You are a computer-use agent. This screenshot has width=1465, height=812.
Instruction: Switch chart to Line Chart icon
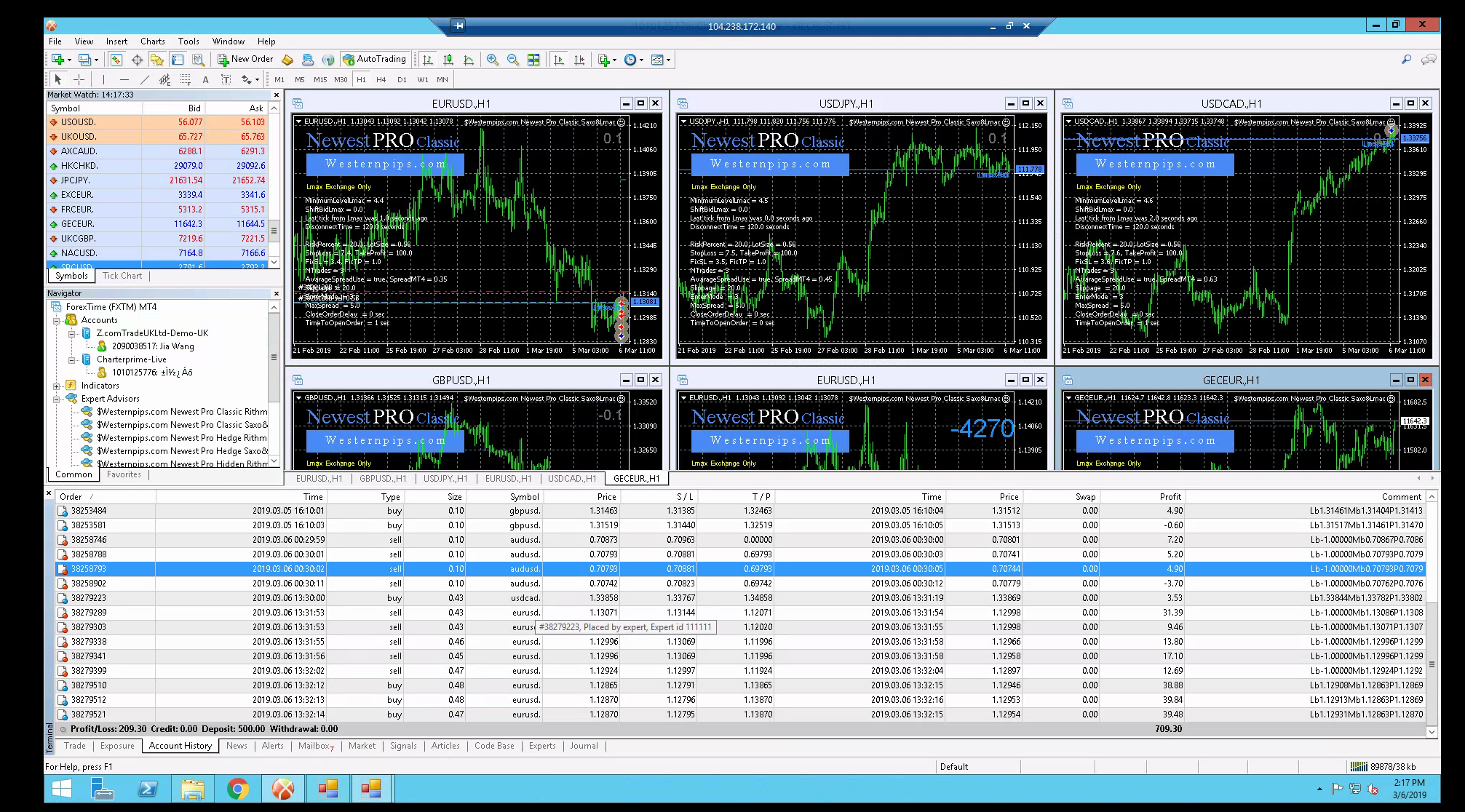point(469,60)
